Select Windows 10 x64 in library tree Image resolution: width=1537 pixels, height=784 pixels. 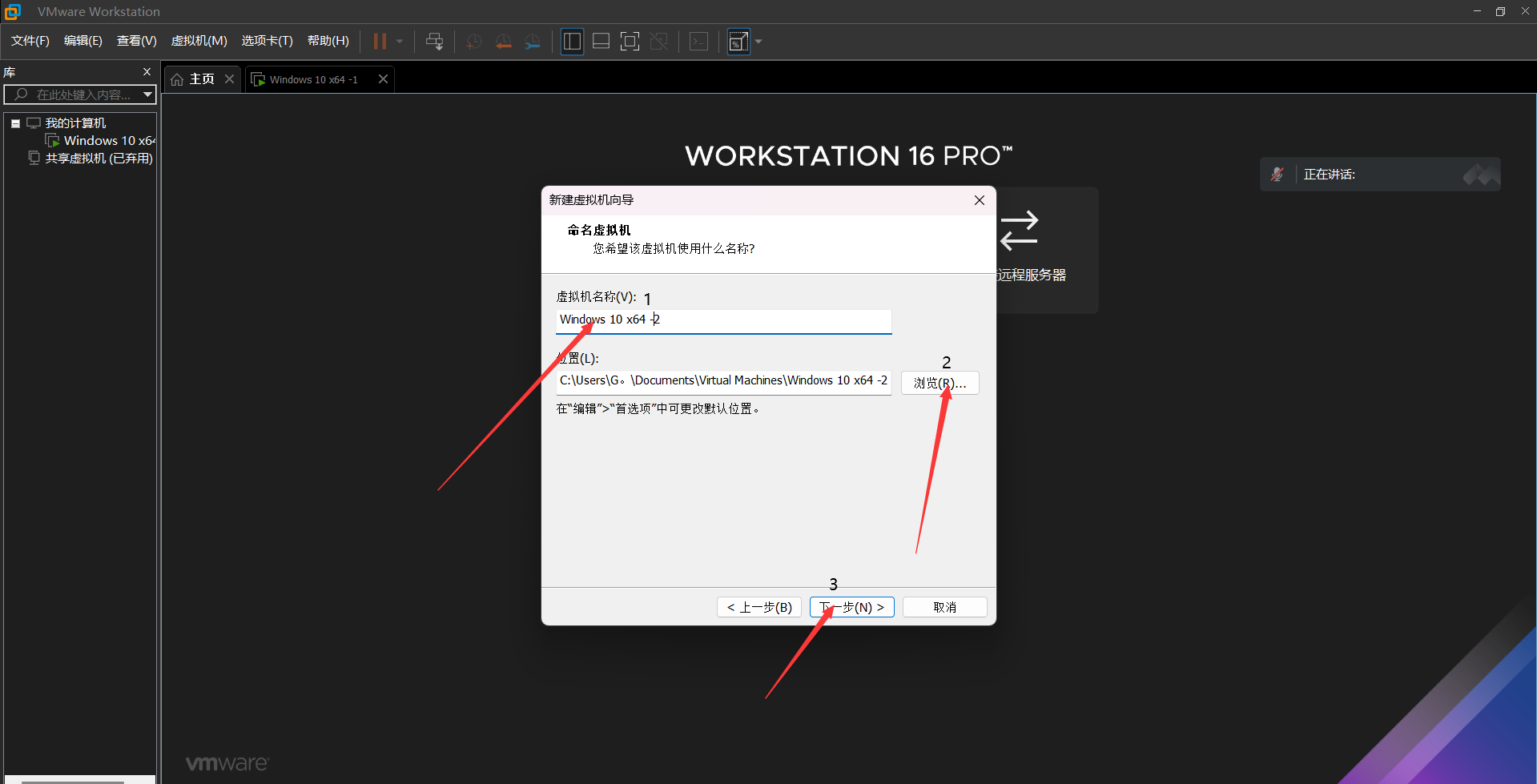coord(109,141)
